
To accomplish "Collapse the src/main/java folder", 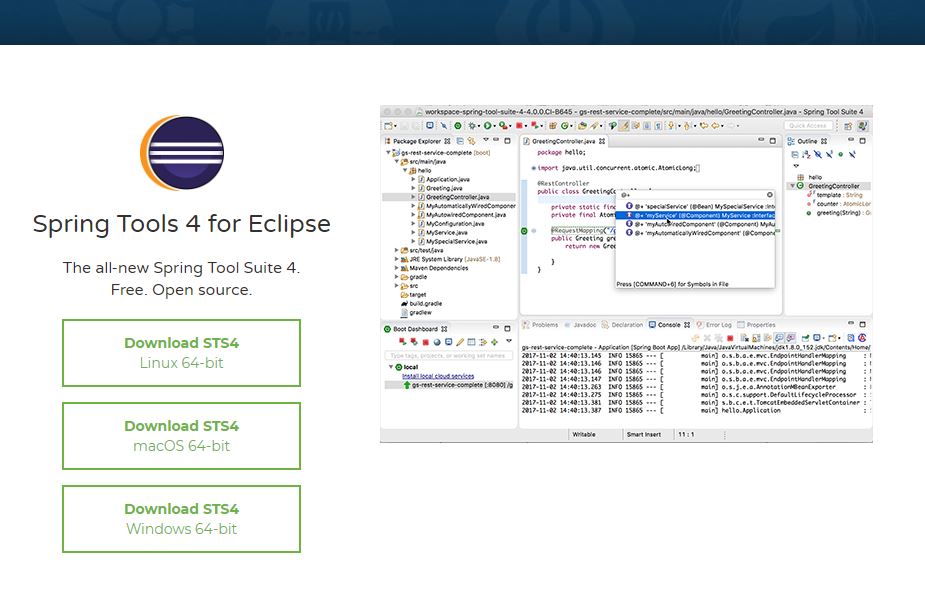I will (397, 162).
